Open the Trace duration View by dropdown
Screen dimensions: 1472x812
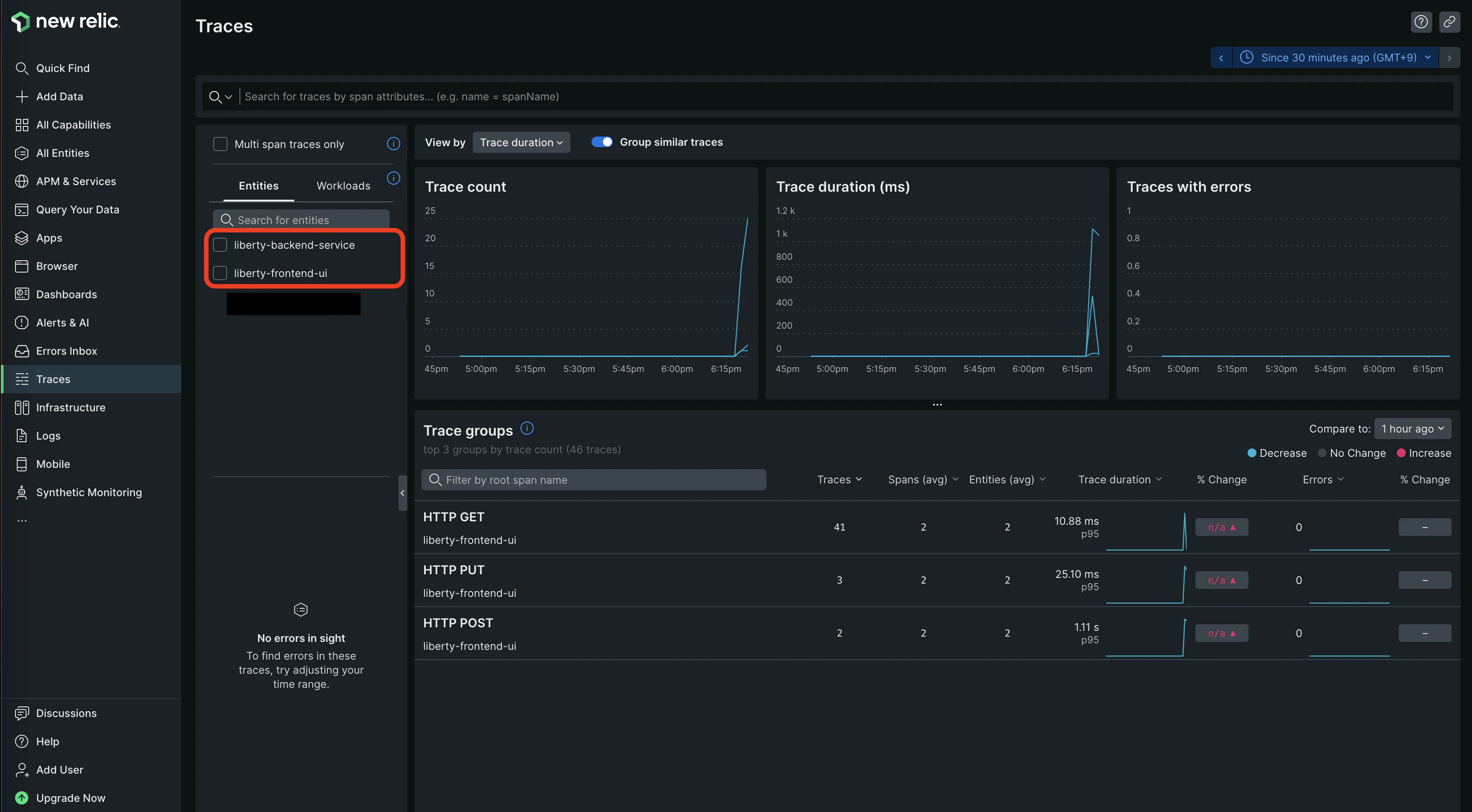[520, 142]
